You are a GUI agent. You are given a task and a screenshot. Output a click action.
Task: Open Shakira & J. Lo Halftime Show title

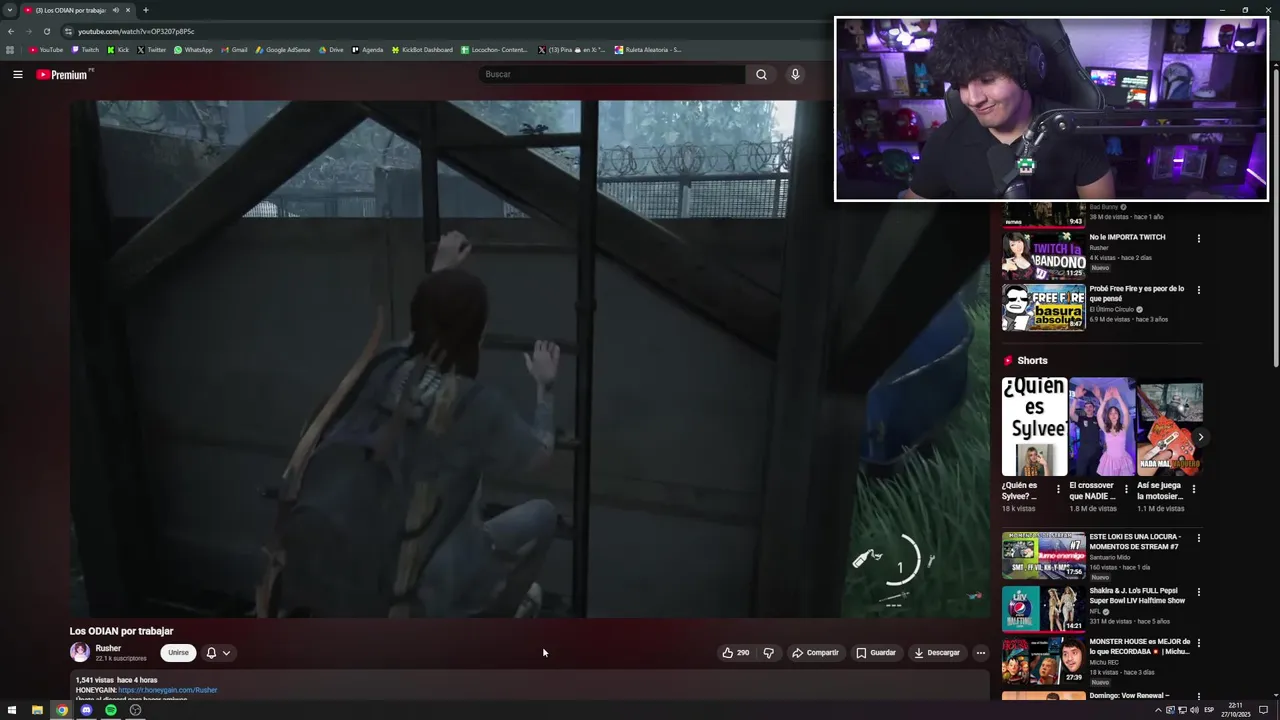pyautogui.click(x=1137, y=595)
